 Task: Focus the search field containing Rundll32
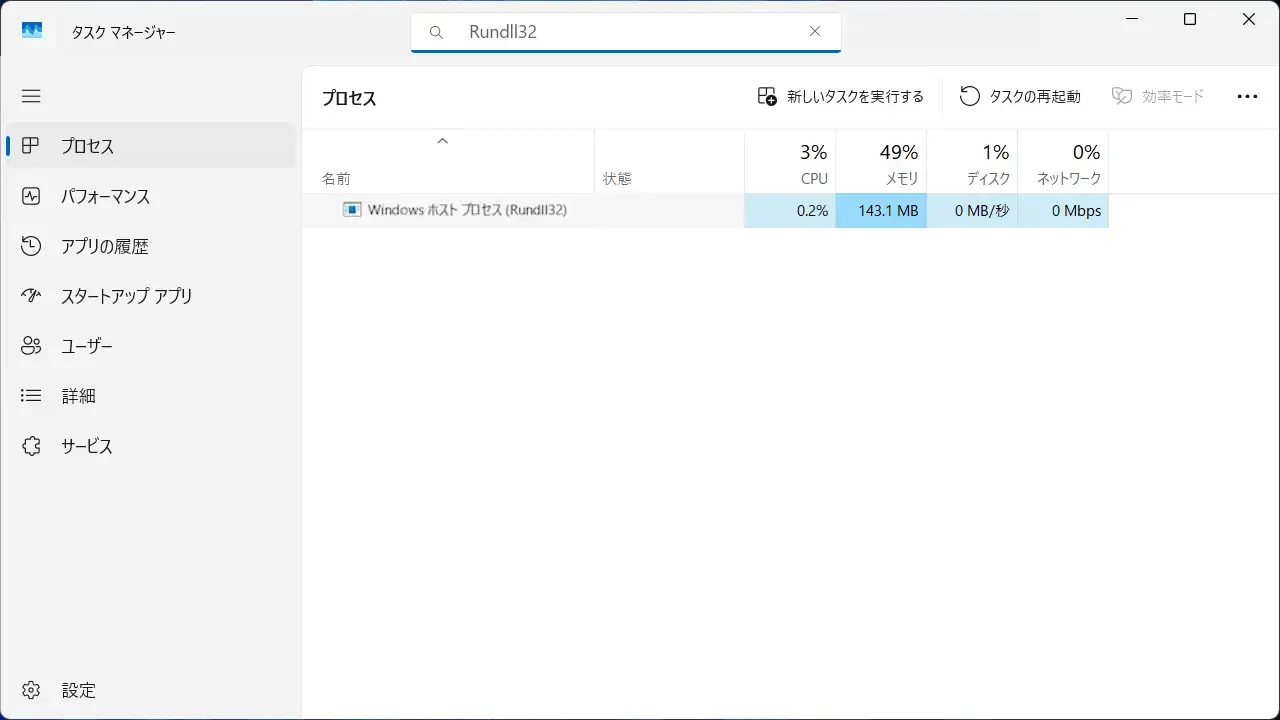[x=626, y=32]
